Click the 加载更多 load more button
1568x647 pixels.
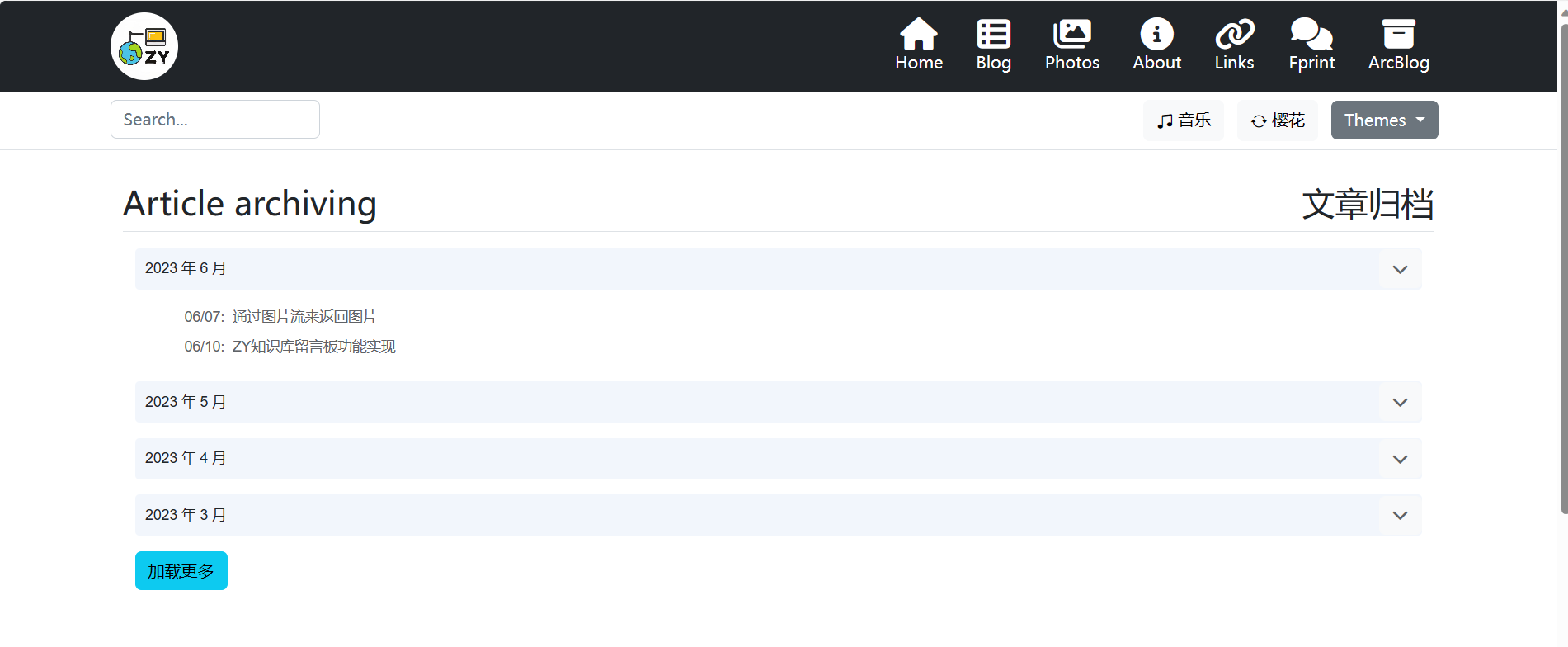tap(181, 571)
